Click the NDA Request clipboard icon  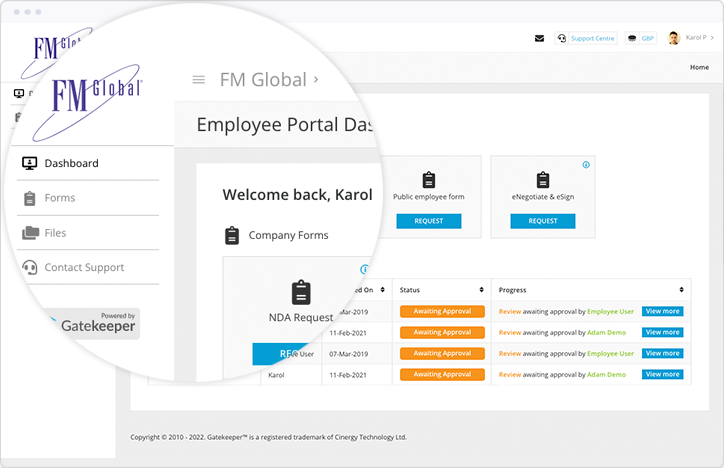tap(301, 293)
